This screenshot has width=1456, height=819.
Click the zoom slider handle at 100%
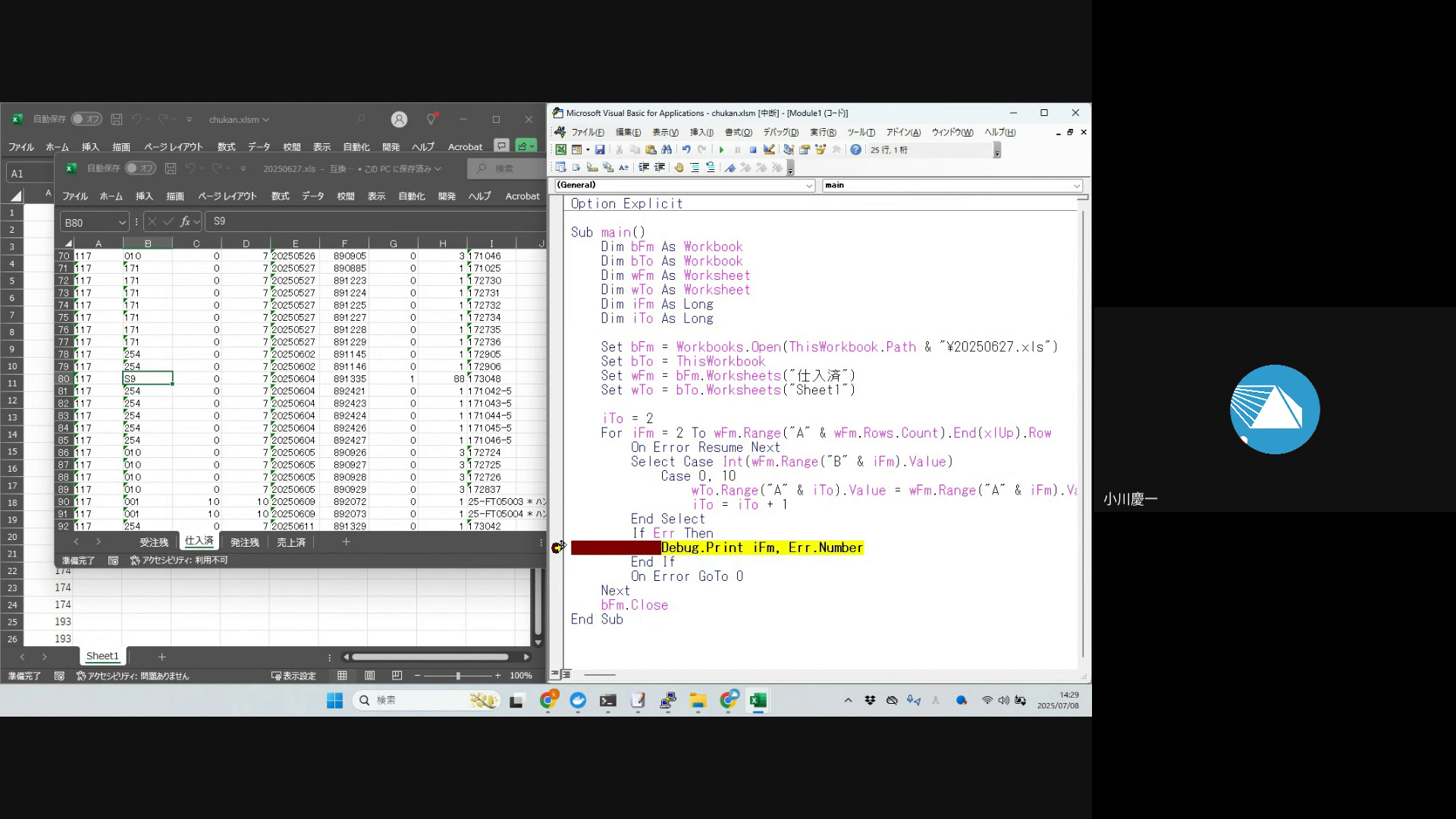[x=458, y=676]
